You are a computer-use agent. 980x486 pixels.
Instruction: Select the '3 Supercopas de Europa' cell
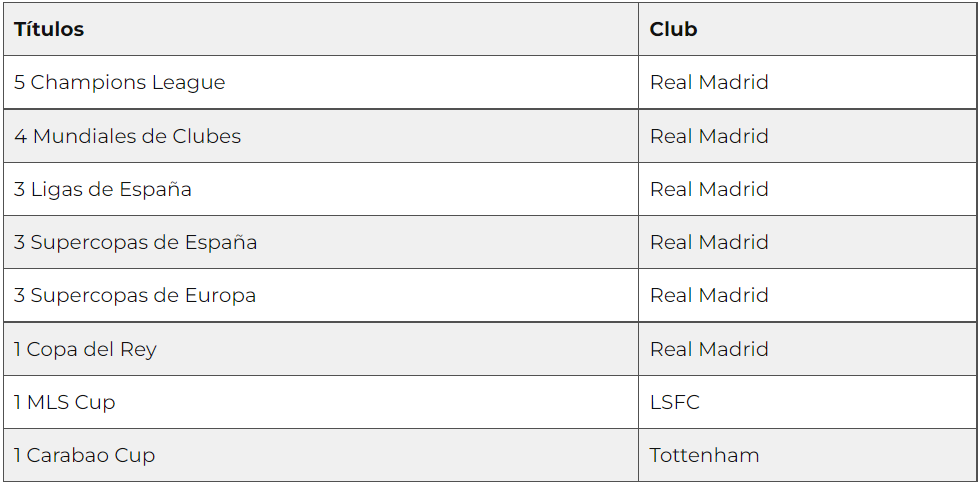click(x=135, y=295)
